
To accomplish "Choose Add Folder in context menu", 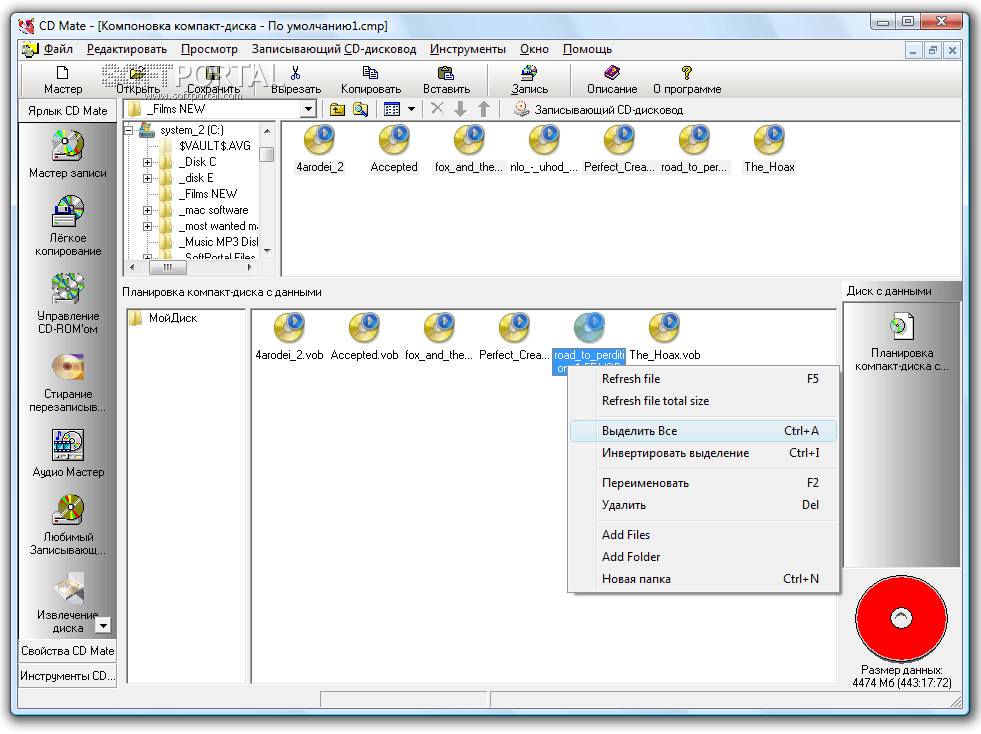I will coord(703,556).
